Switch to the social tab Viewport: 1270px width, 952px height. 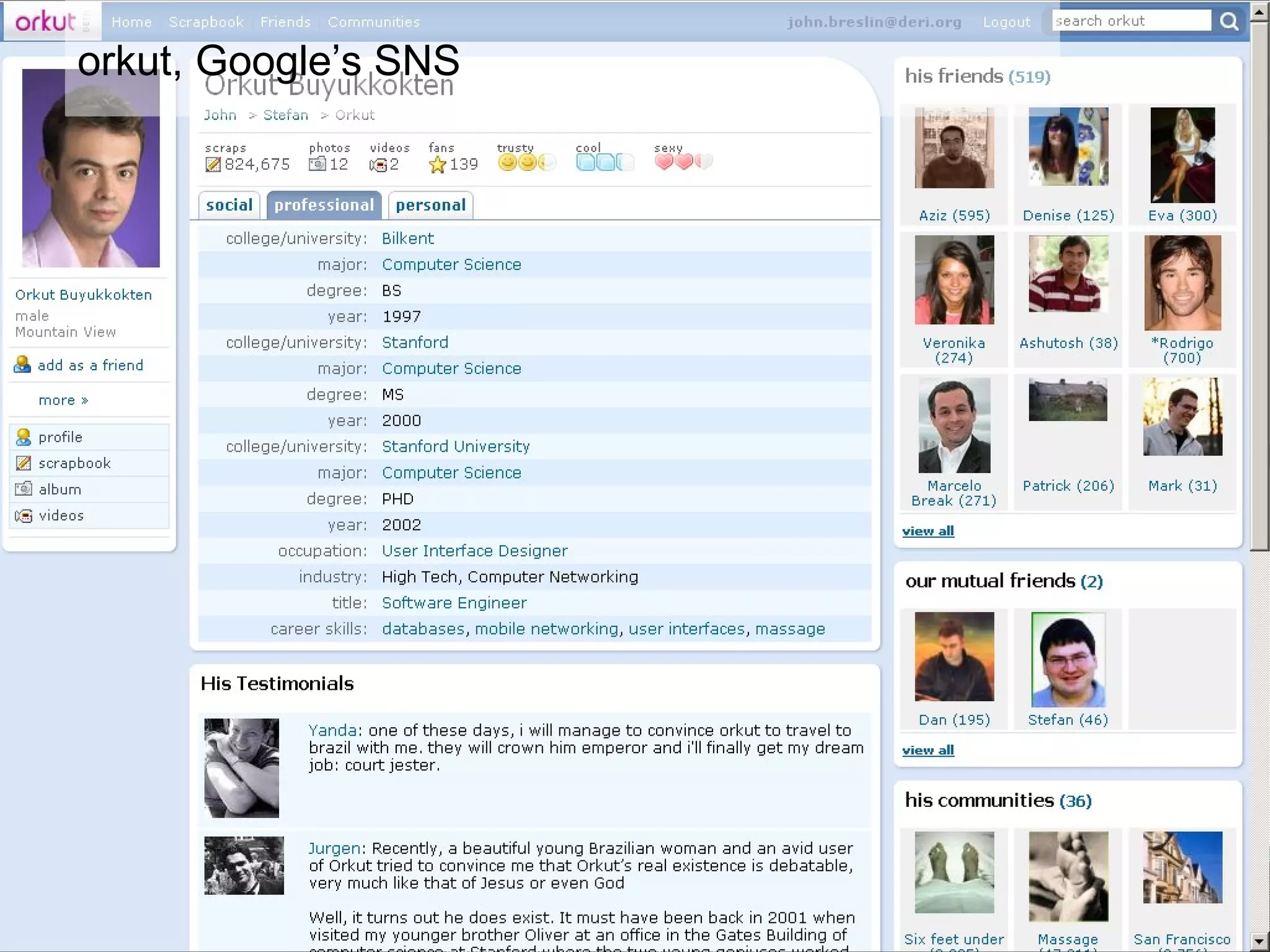pos(229,205)
